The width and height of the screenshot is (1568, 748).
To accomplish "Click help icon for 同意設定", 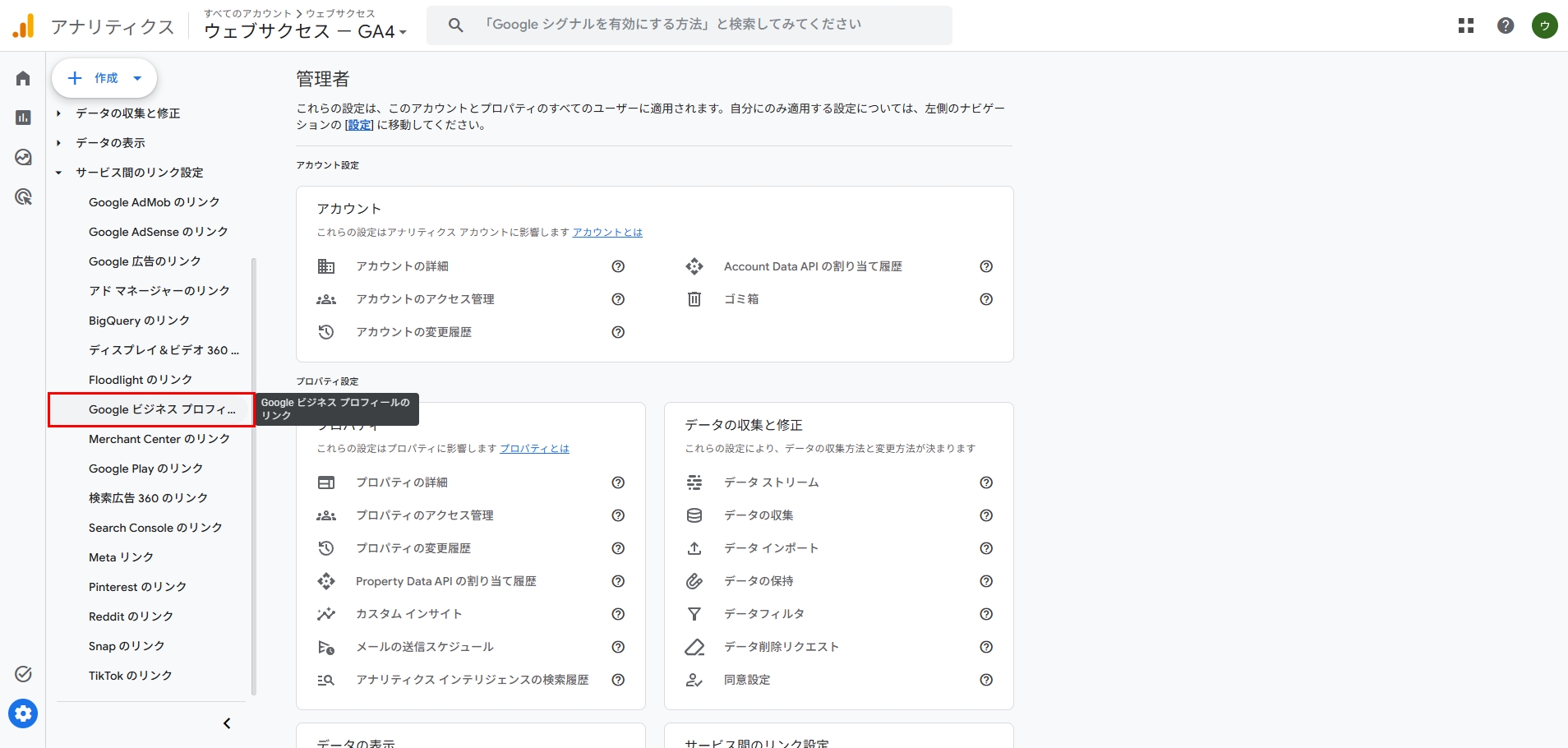I will pos(986,680).
